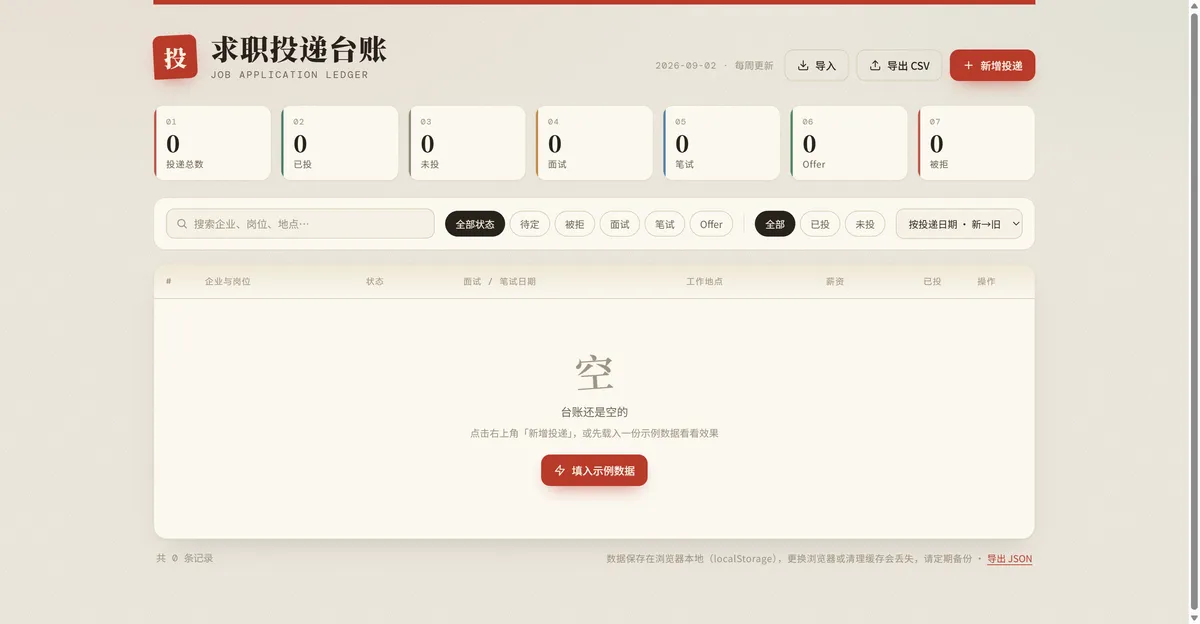Open the 面试 stat card

[594, 143]
